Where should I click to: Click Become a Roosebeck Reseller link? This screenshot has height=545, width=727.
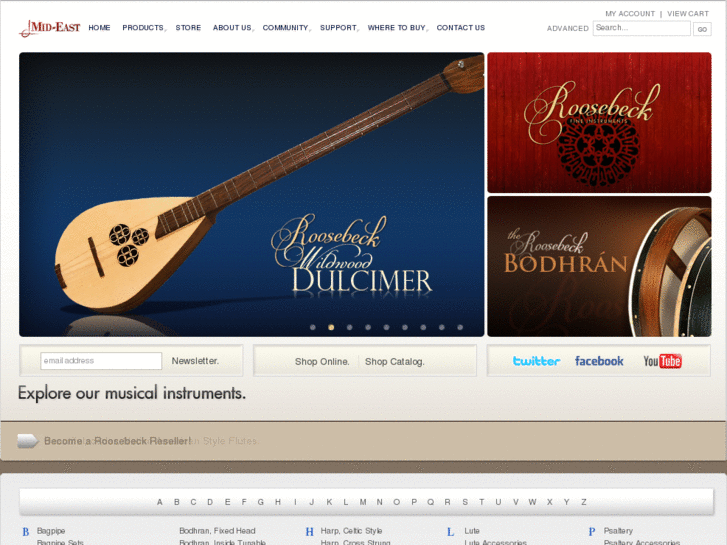(117, 441)
